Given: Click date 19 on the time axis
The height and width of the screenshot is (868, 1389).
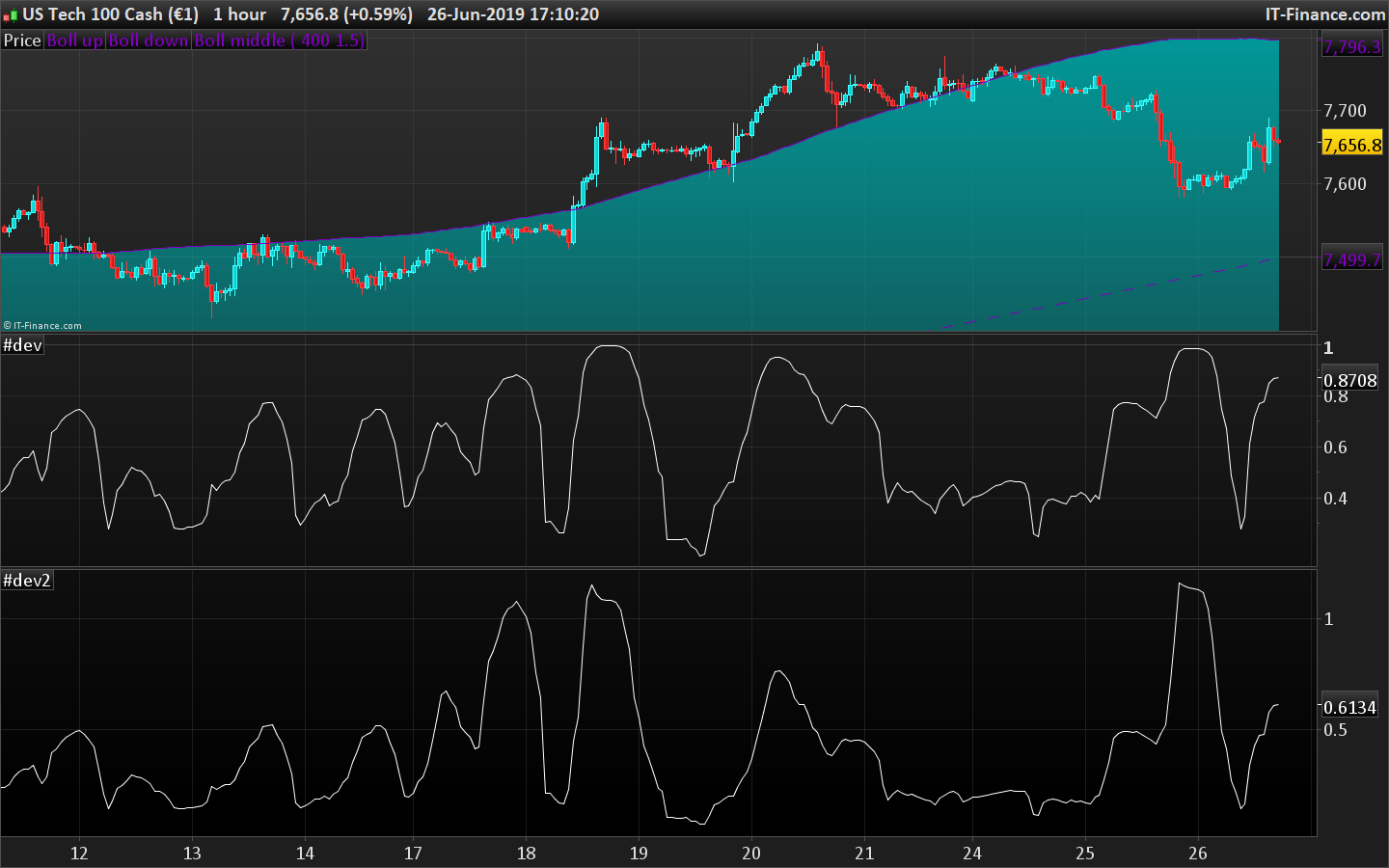Looking at the screenshot, I should (639, 853).
